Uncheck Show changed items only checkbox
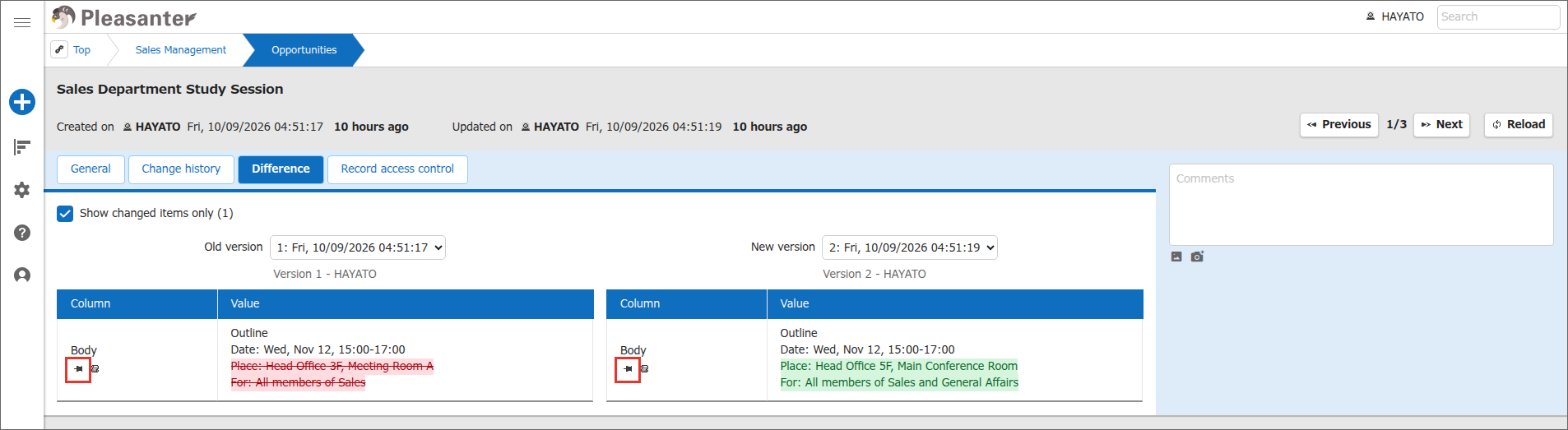This screenshot has width=1568, height=430. tap(65, 214)
